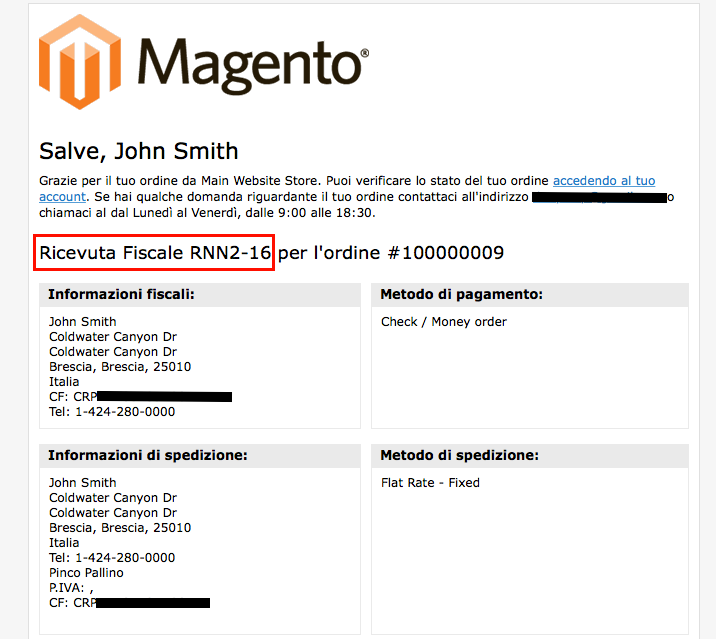Click the 'CF: CRP' line in the shipping info
Image resolution: width=716 pixels, height=639 pixels.
click(129, 603)
